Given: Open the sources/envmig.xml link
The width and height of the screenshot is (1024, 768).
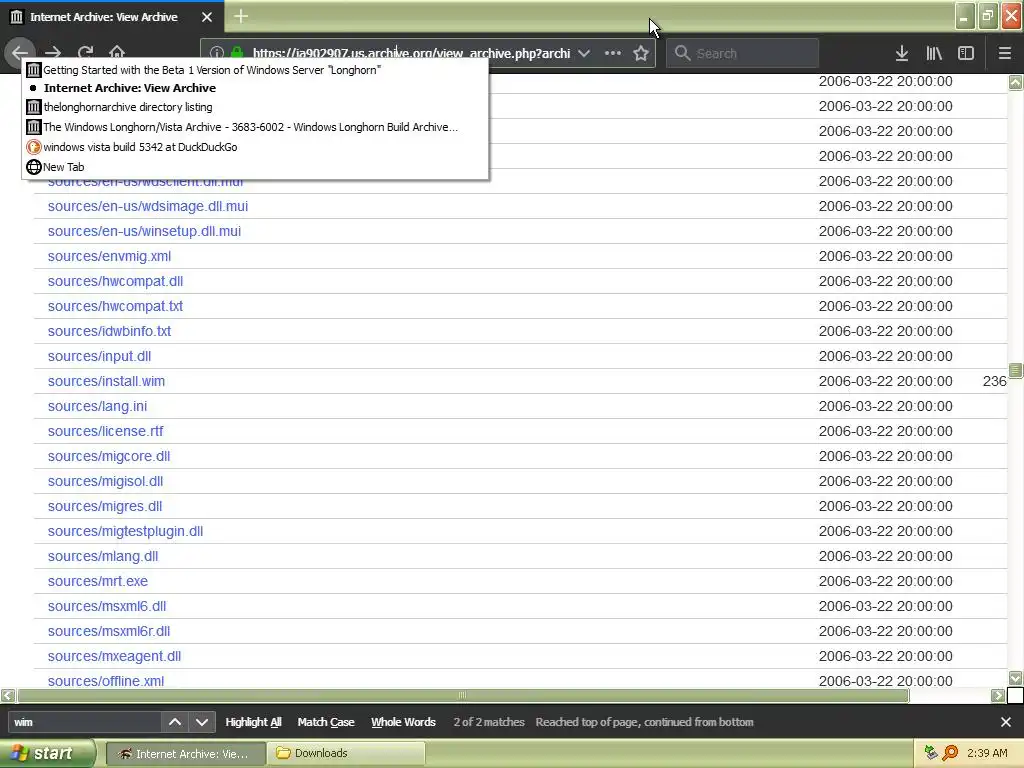Looking at the screenshot, I should tap(109, 257).
